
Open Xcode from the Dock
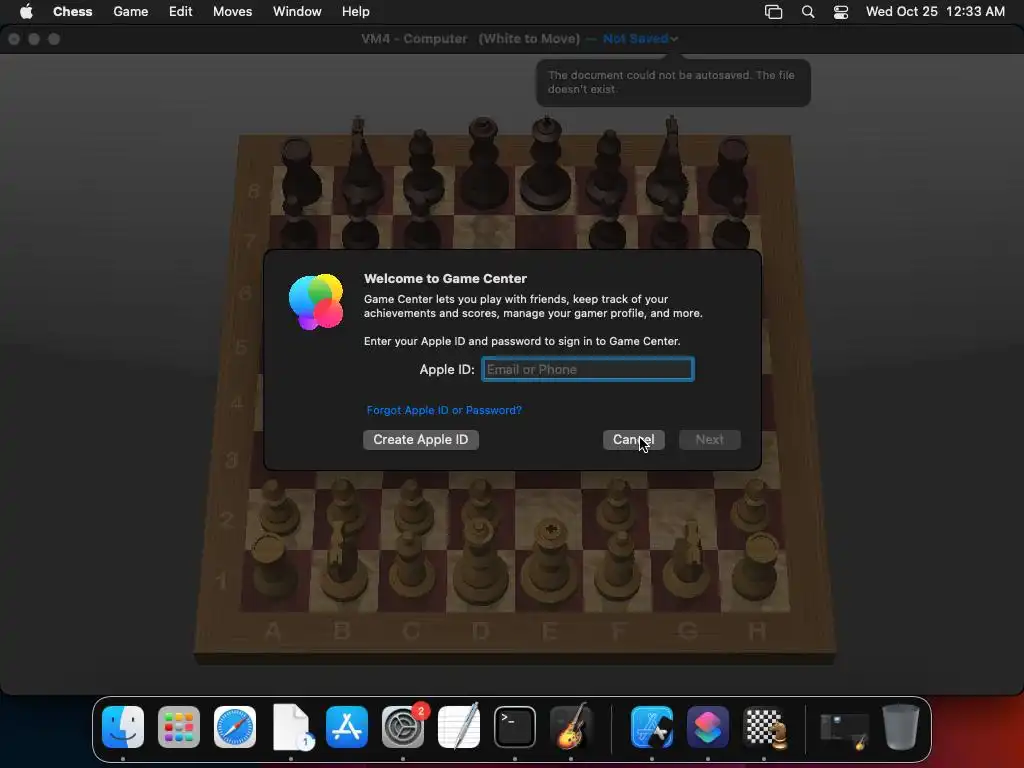point(652,727)
